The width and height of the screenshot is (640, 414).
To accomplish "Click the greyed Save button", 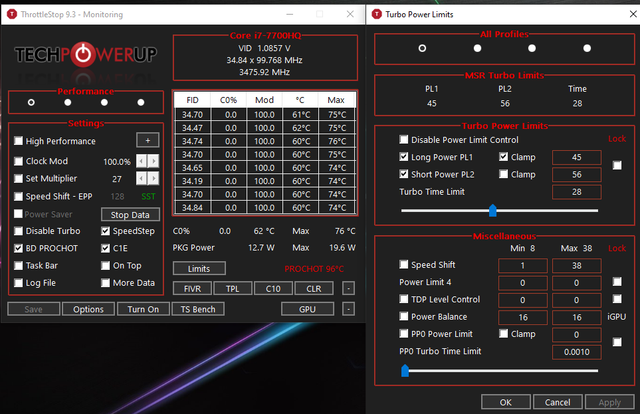I will pyautogui.click(x=33, y=309).
